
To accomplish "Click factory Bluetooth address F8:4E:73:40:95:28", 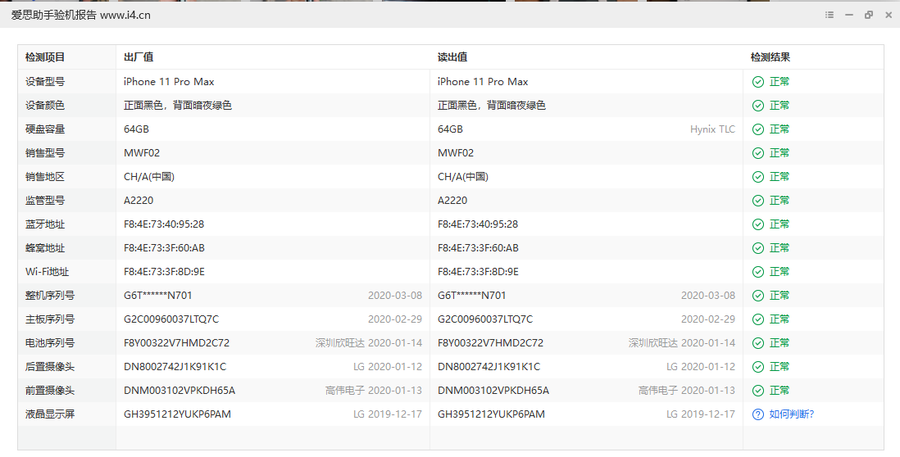I will [x=164, y=224].
